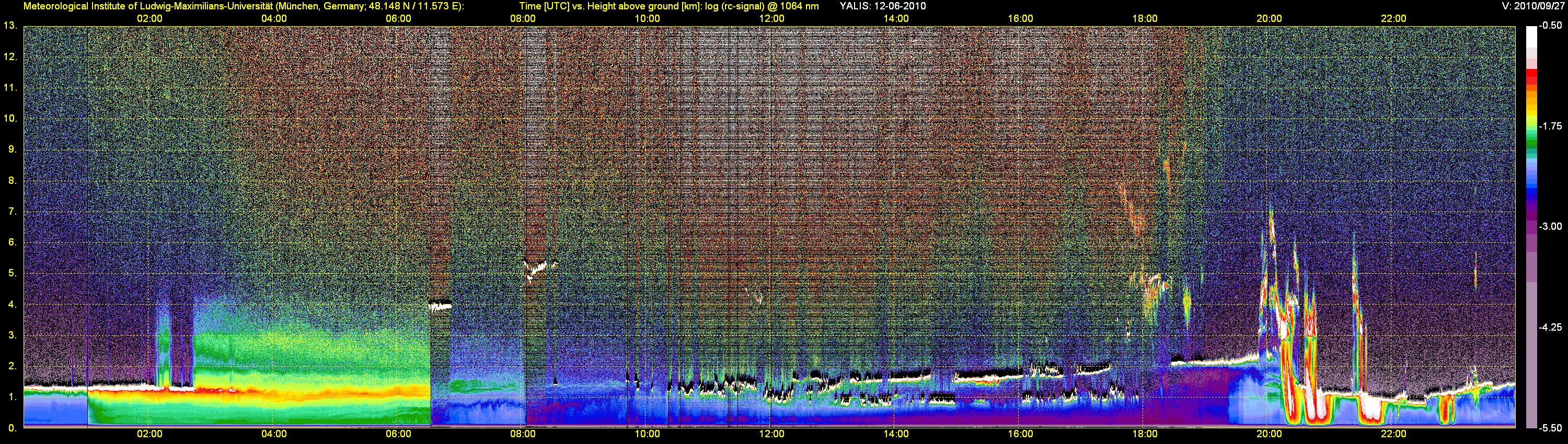This screenshot has width=1568, height=444.
Task: Click '12:00' on the bottom time axis
Action: (x=771, y=434)
